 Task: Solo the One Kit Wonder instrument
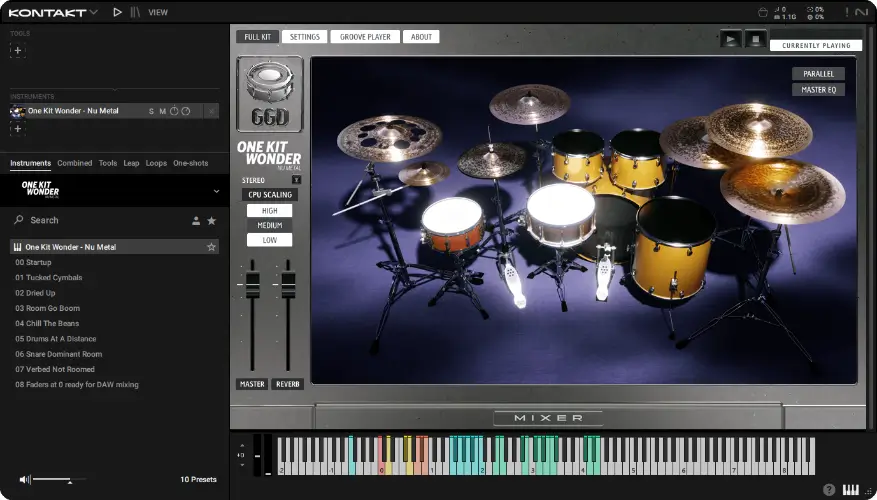151,111
